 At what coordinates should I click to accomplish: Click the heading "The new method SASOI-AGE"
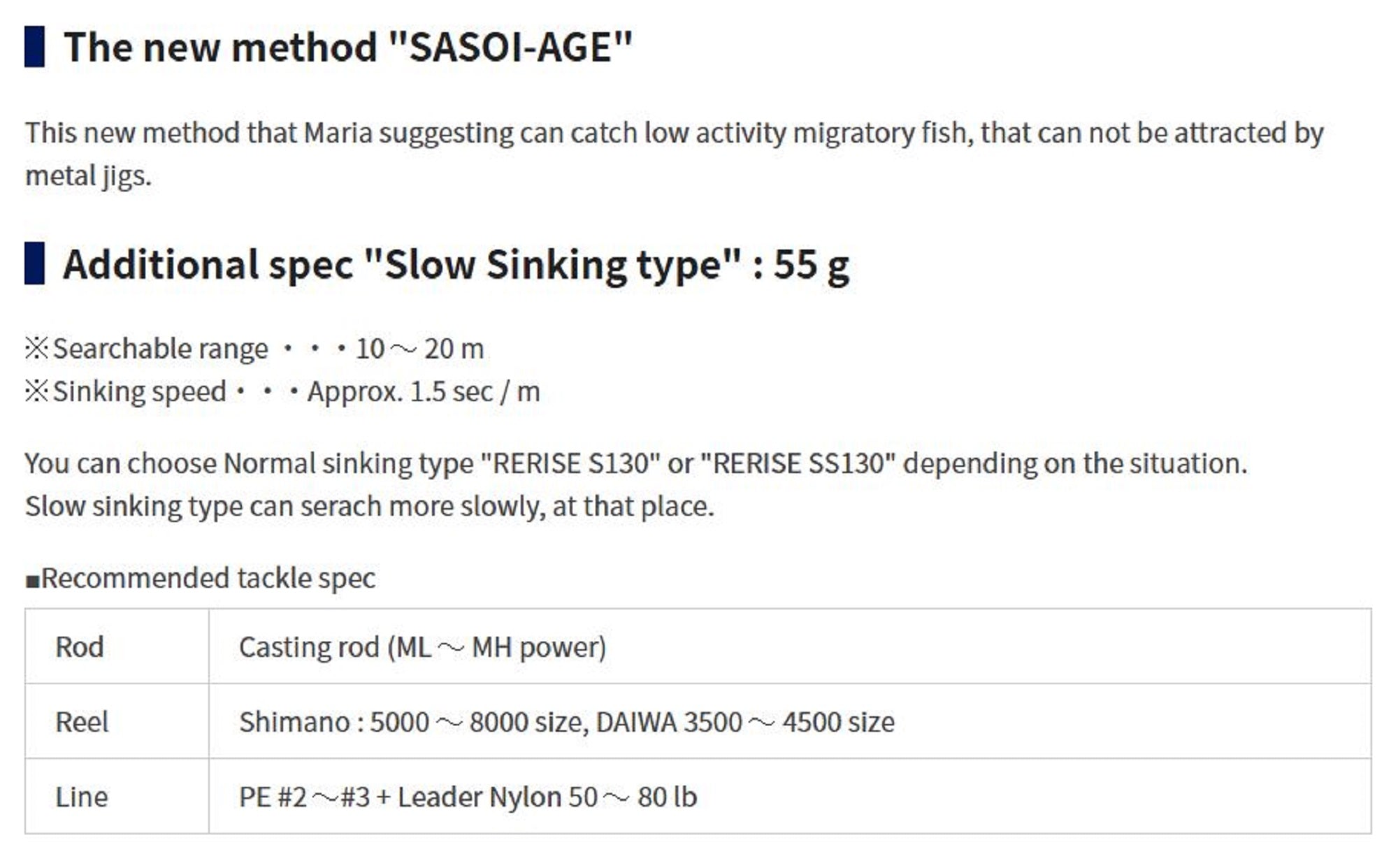(x=348, y=48)
